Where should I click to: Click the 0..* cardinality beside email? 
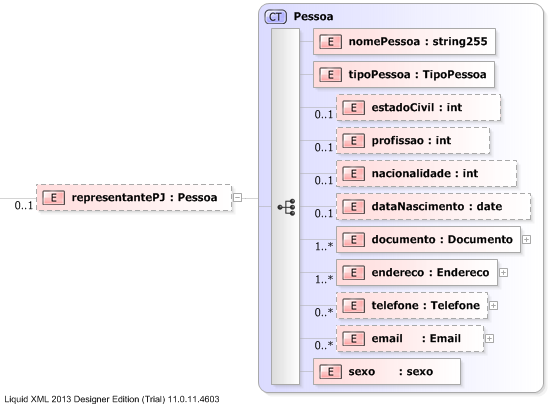pyautogui.click(x=324, y=345)
